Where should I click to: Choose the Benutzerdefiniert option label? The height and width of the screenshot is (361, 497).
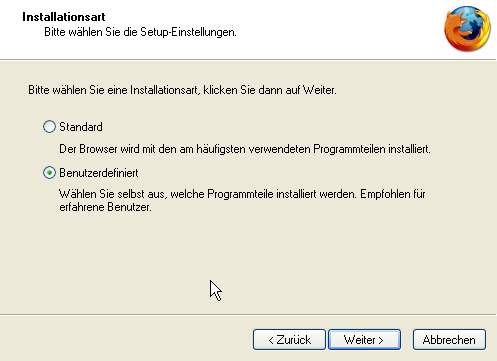pyautogui.click(x=99, y=173)
